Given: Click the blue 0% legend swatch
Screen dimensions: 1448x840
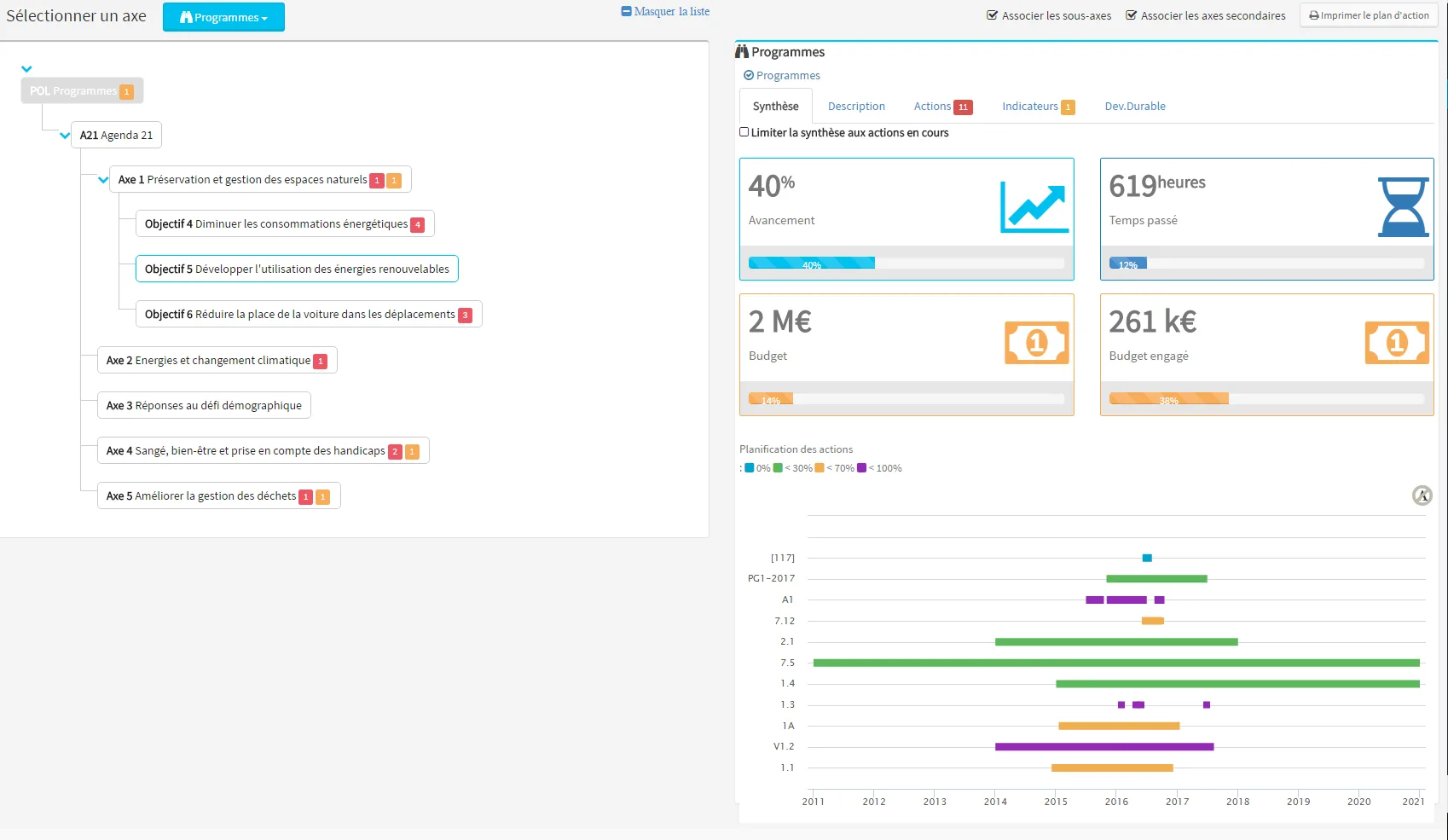Looking at the screenshot, I should (750, 468).
